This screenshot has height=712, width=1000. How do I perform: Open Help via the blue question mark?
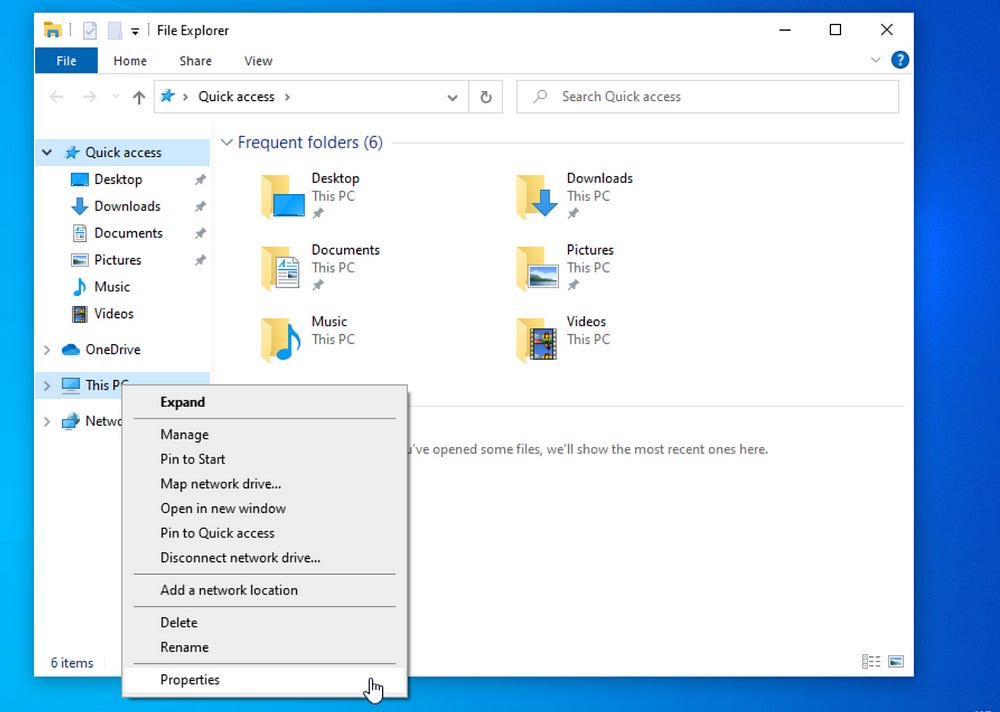point(900,60)
